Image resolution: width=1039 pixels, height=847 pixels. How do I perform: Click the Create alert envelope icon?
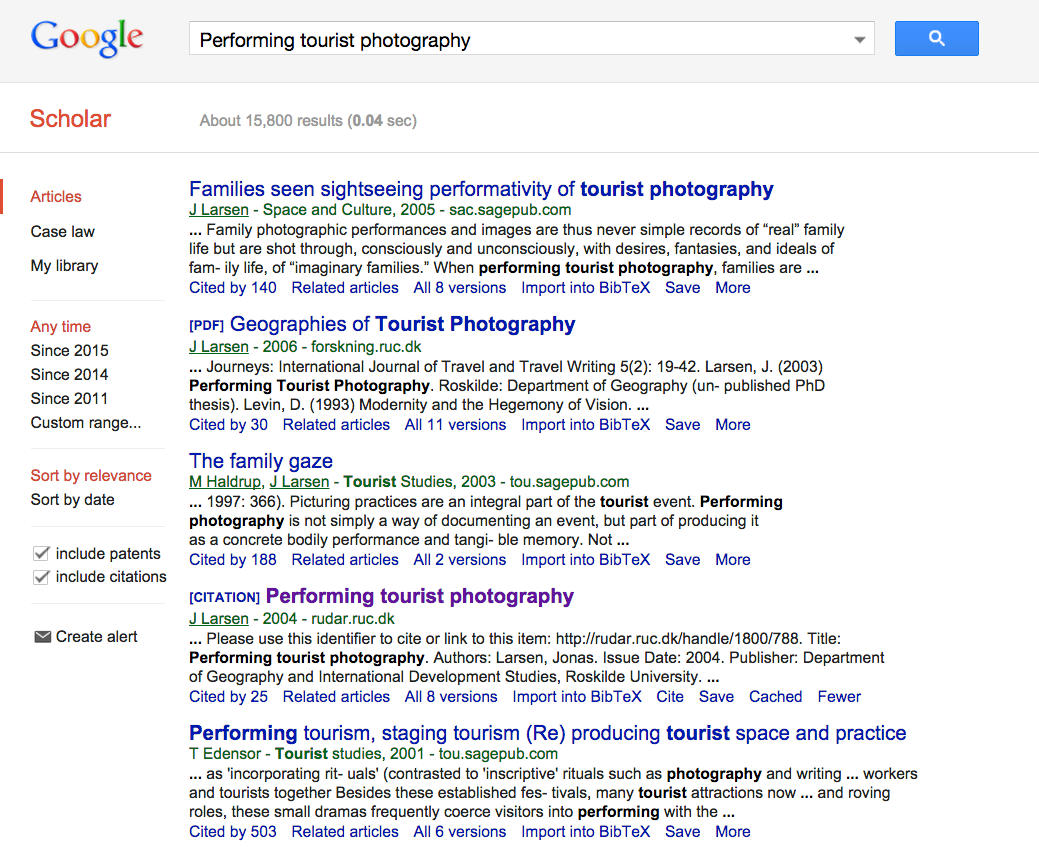41,636
